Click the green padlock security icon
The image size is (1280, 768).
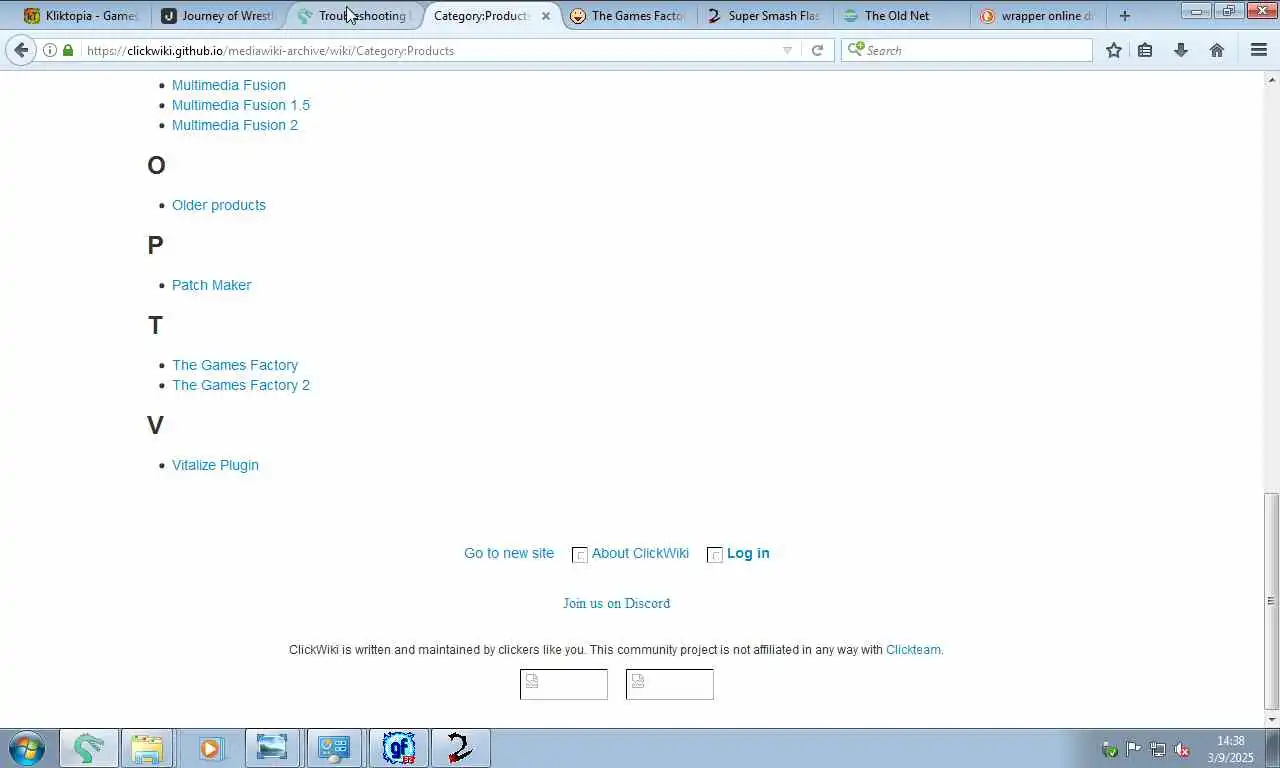[x=68, y=50]
